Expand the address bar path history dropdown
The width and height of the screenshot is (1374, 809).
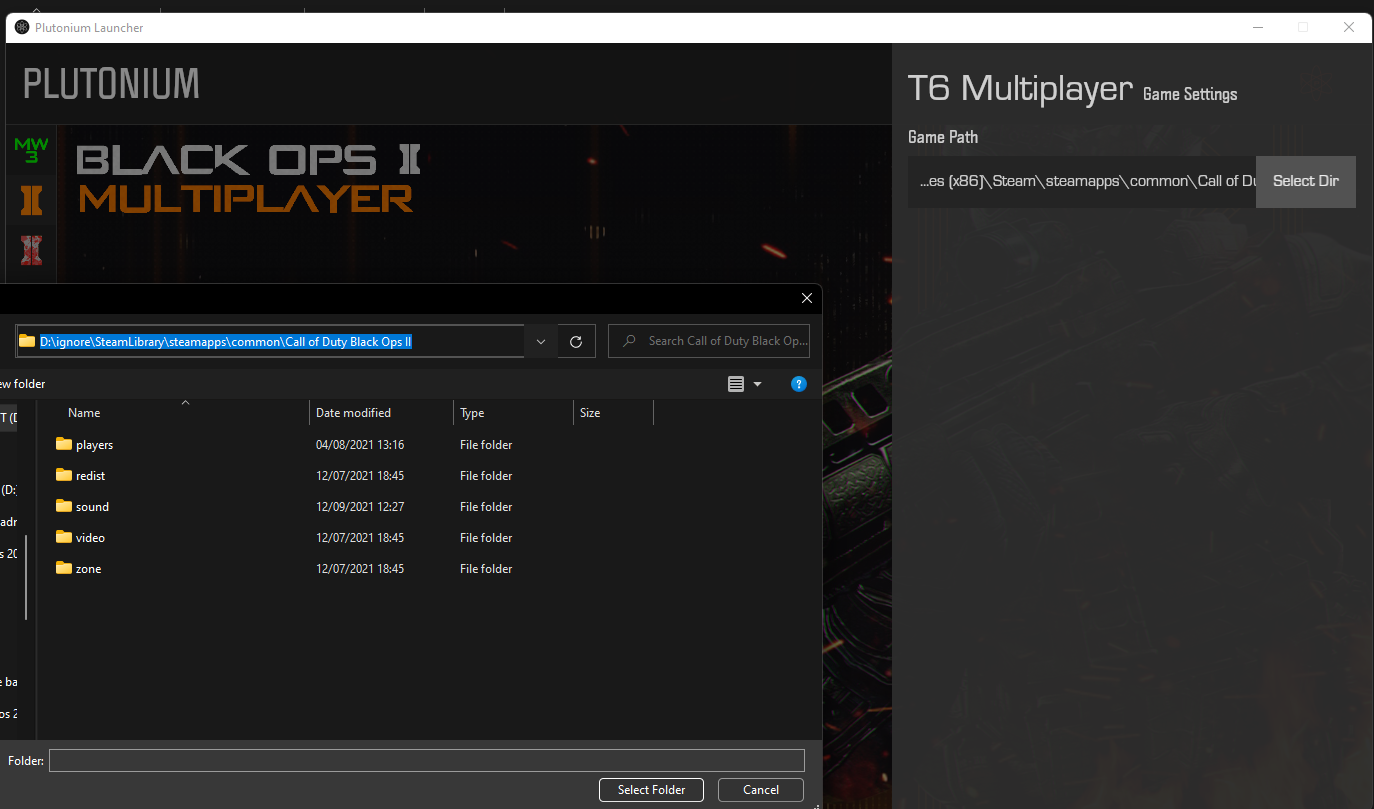pyautogui.click(x=541, y=341)
